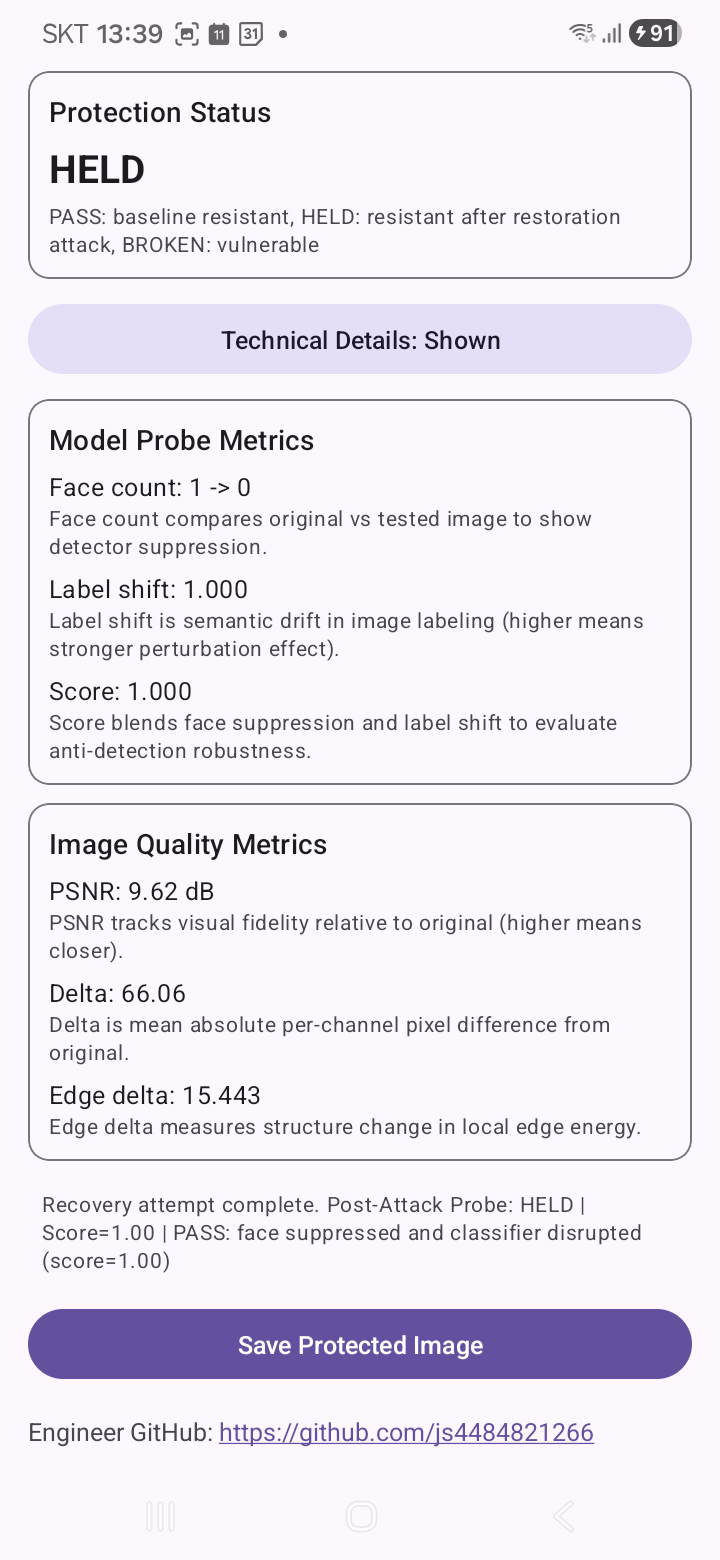Viewport: 720px width, 1560px height.
Task: Tap the Edge delta metric row
Action: (x=155, y=1096)
